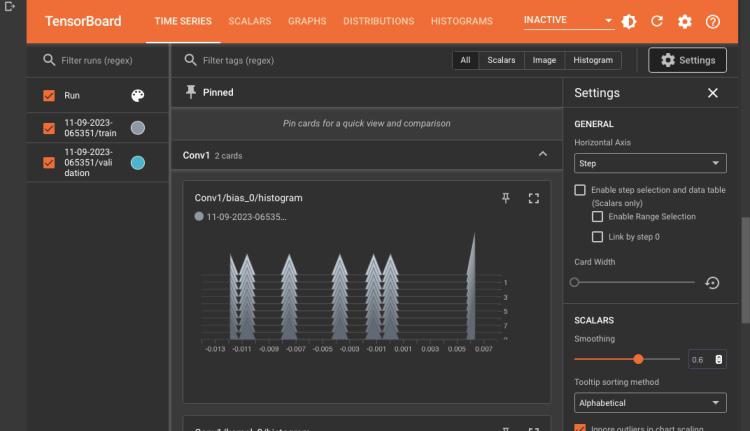The width and height of the screenshot is (750, 431).
Task: Filter cards by Histogram
Action: 593,60
